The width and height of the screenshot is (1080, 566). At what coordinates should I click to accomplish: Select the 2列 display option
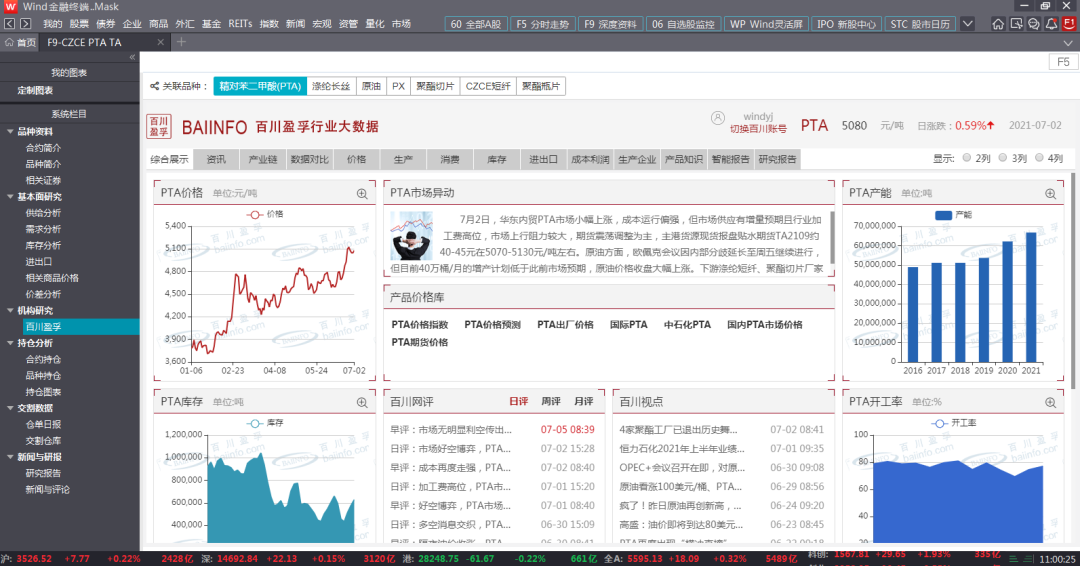coord(967,158)
